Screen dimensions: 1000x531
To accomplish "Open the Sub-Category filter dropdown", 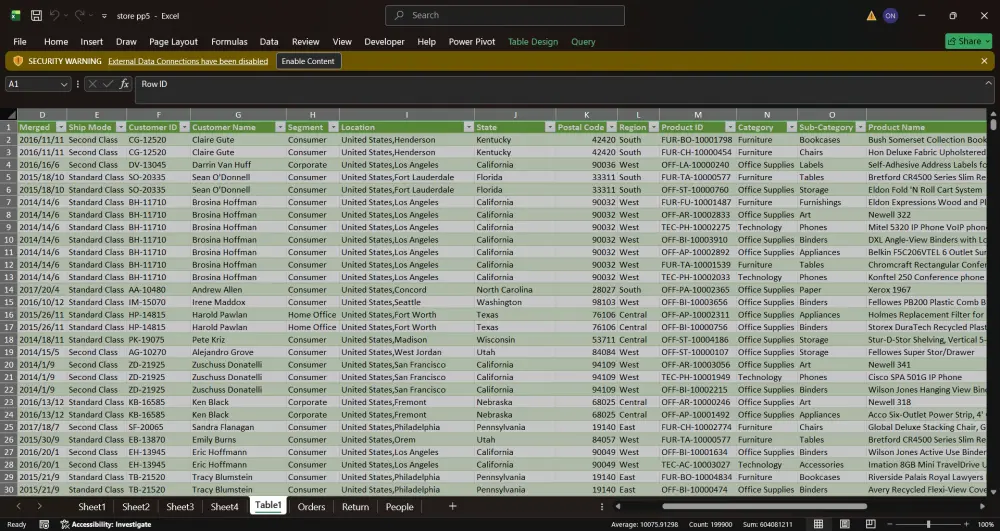I will coord(860,127).
